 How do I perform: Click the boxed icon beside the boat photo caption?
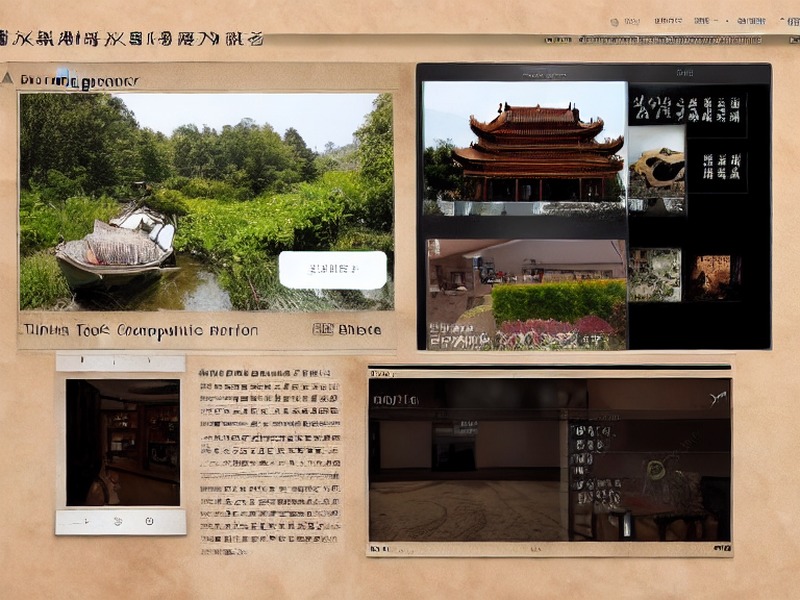(x=322, y=330)
